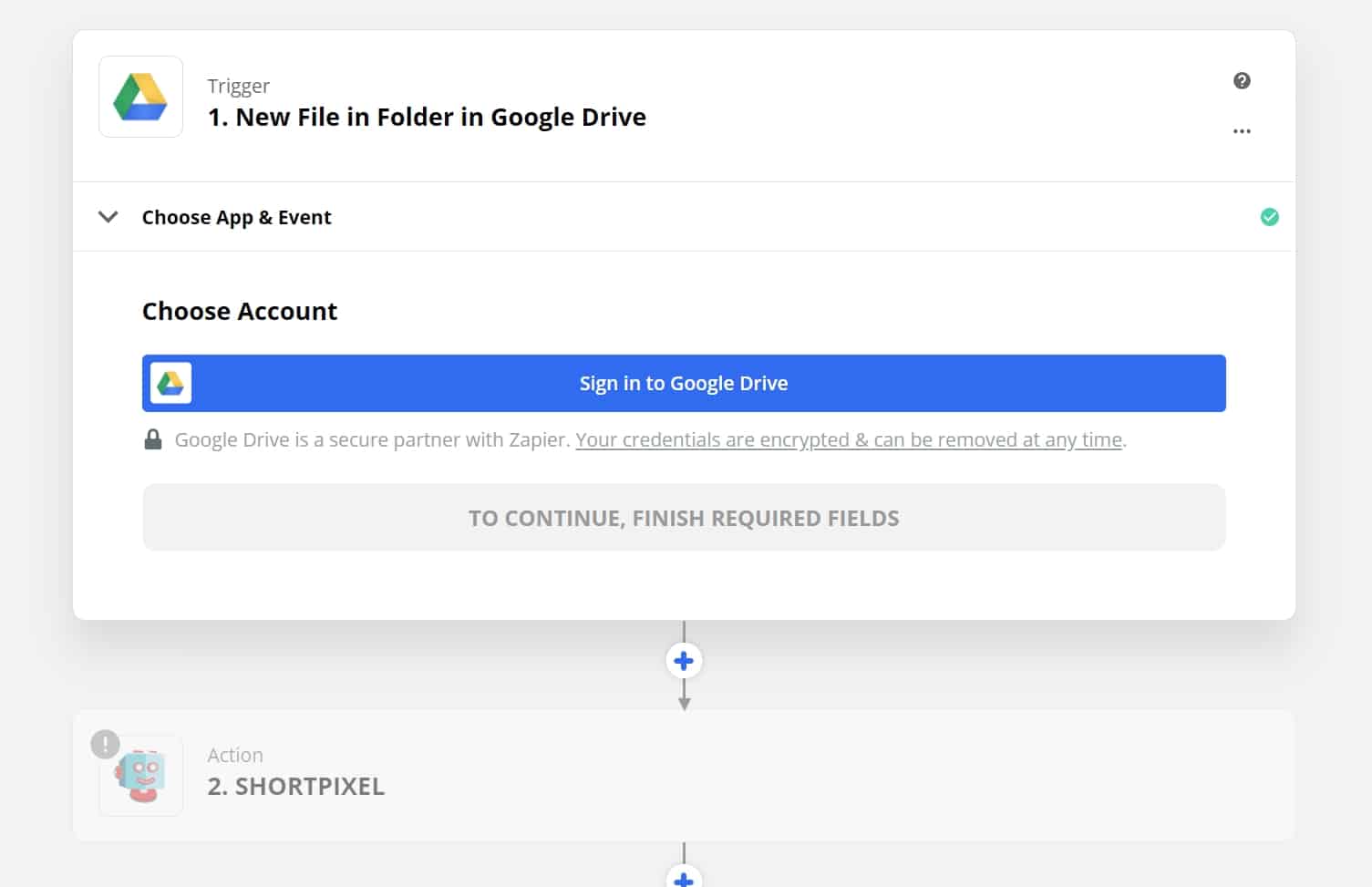Click the Google Drive trigger app icon
The image size is (1372, 887).
(140, 97)
